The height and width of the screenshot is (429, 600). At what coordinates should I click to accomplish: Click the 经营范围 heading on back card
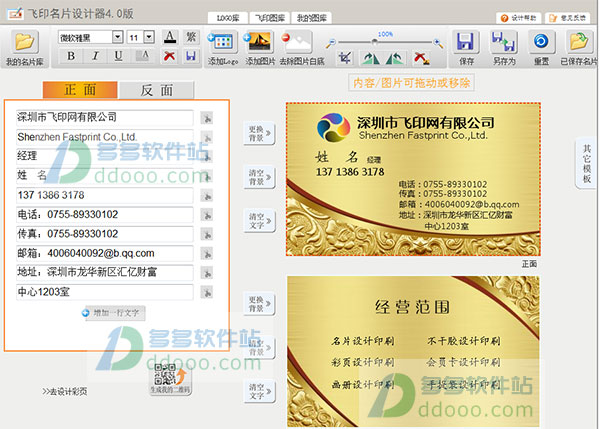coord(412,307)
